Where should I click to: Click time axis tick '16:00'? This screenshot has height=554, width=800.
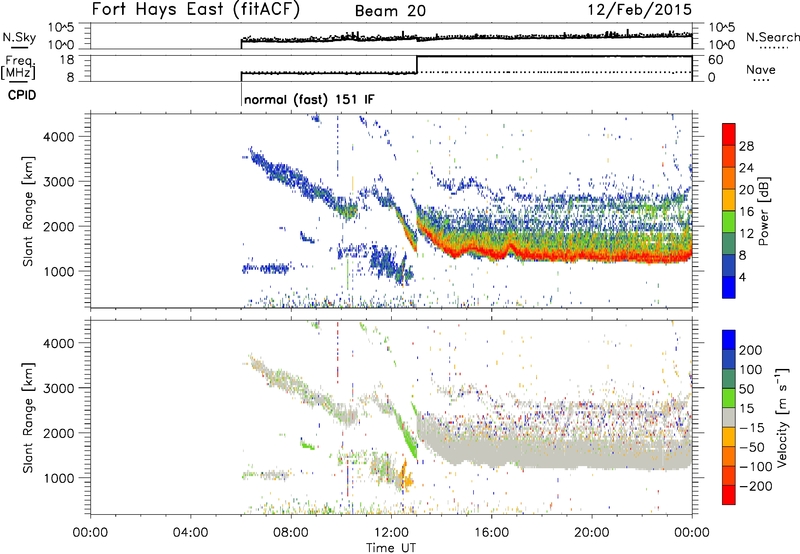point(491,533)
